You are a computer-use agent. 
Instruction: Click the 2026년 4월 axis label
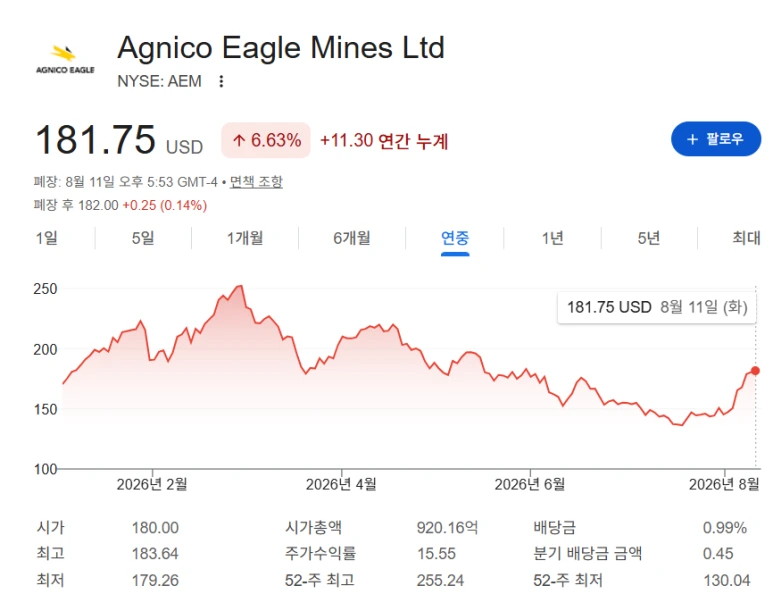point(341,485)
